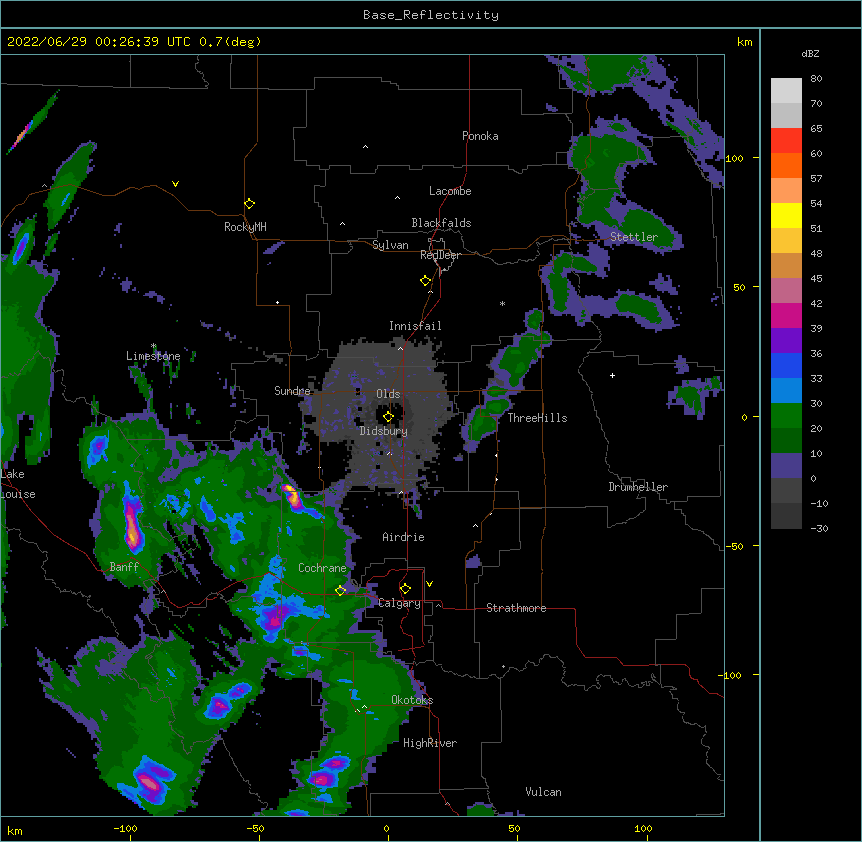Click the 45 value in the dBZ legend
862x842 pixels.
pyautogui.click(x=816, y=279)
